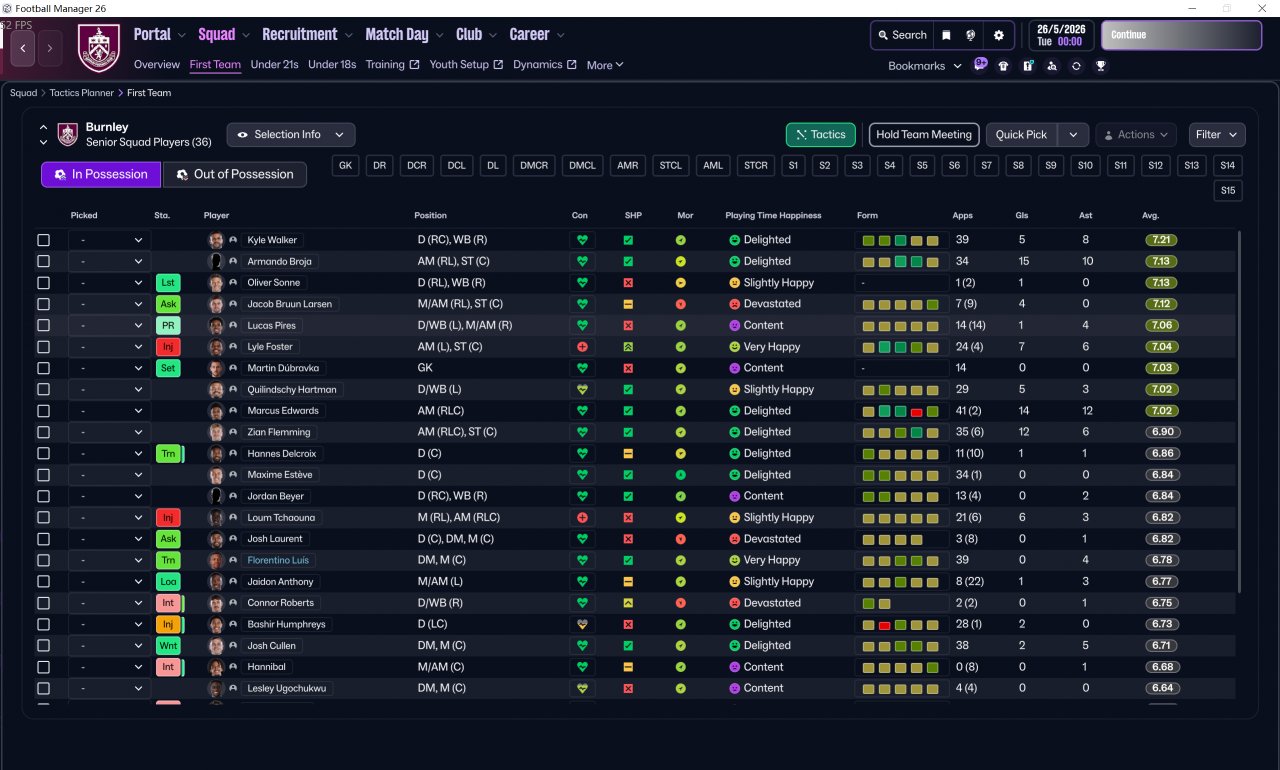Screen dimensions: 1280x770
Task: Check the box for Maxime Estève
Action: pyautogui.click(x=43, y=475)
